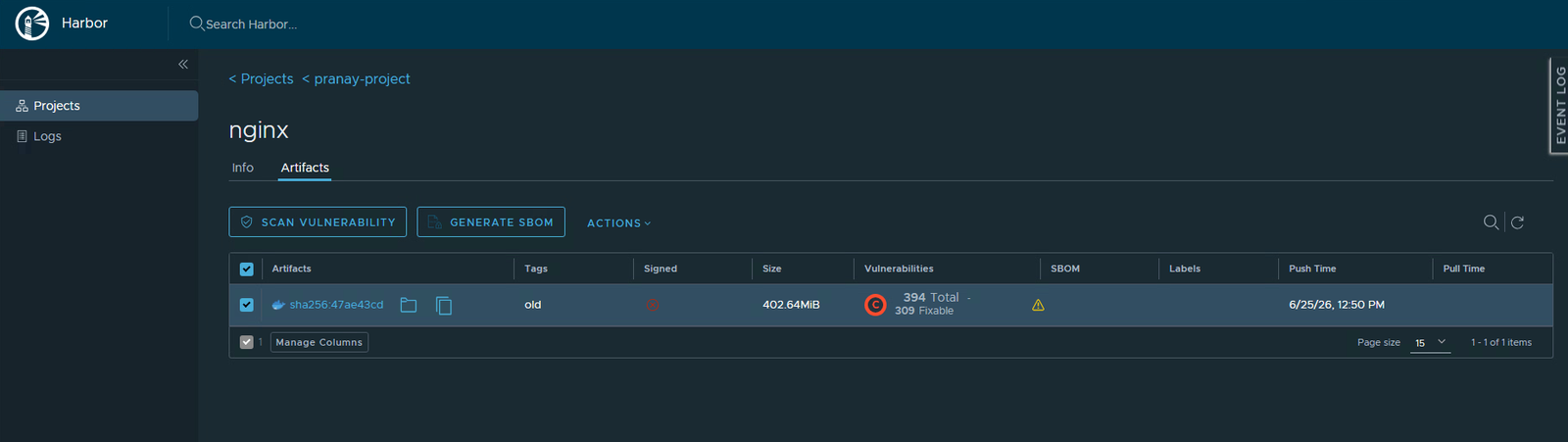
Task: Uncheck the sha256:47ae43cd row checkbox
Action: click(x=246, y=305)
